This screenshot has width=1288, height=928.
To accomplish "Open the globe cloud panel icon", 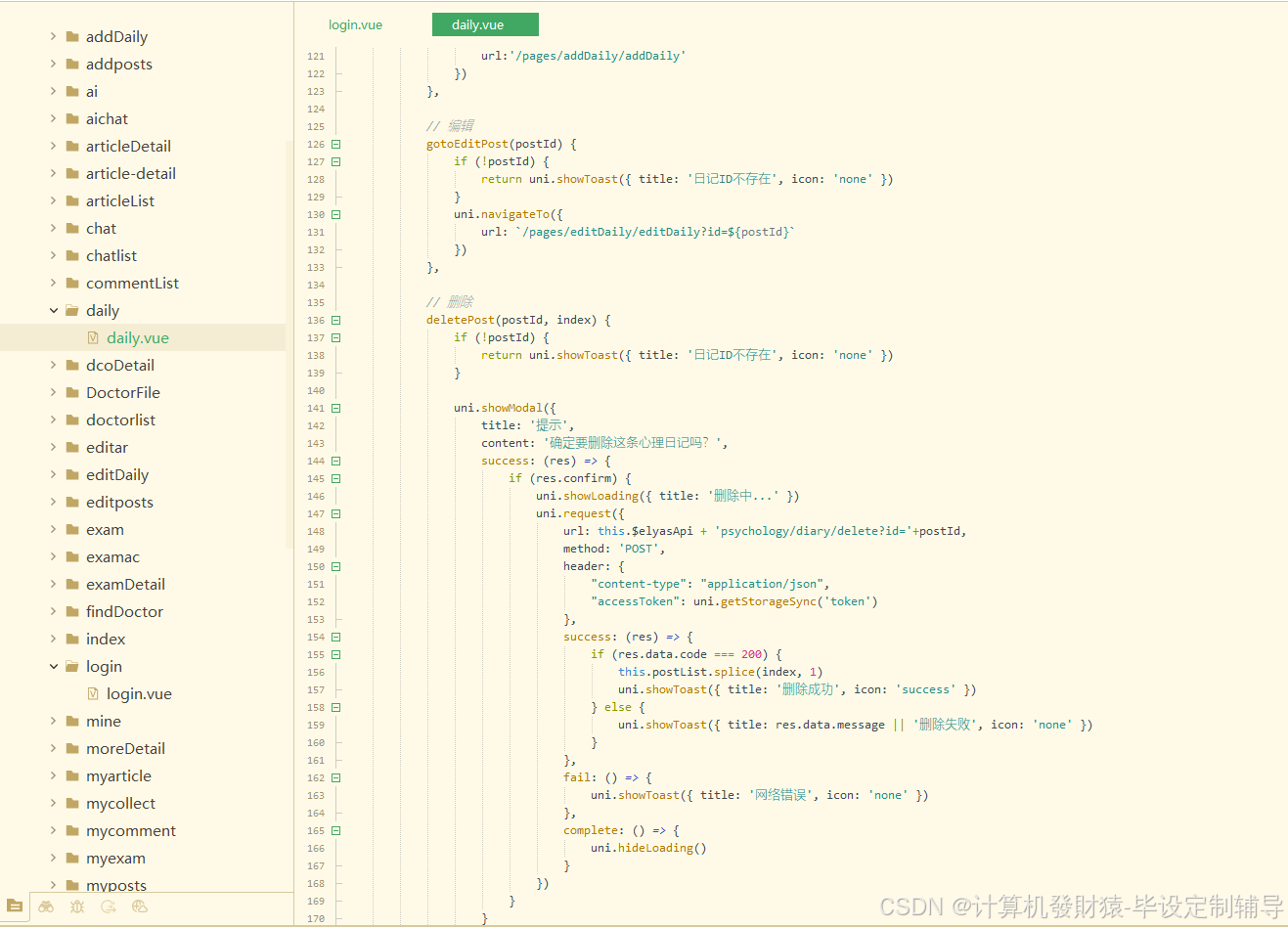I will click(x=140, y=906).
